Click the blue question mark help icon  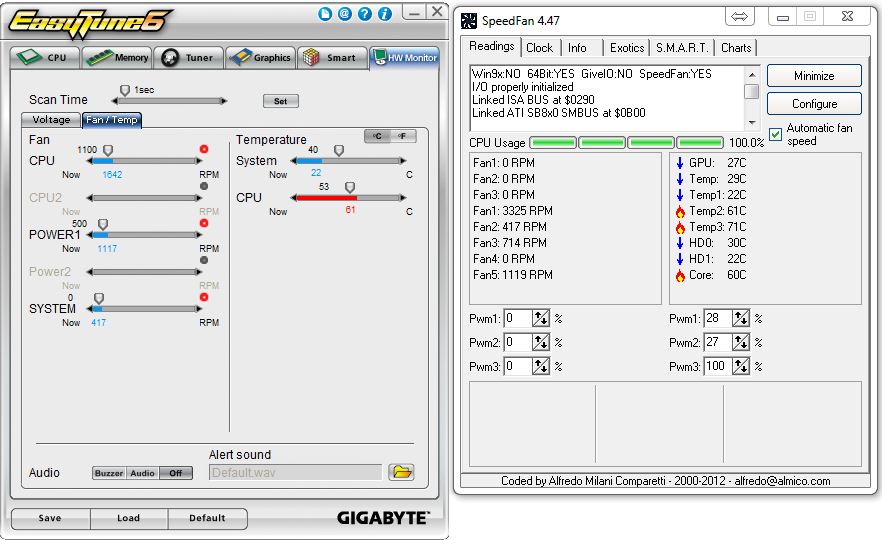(363, 14)
